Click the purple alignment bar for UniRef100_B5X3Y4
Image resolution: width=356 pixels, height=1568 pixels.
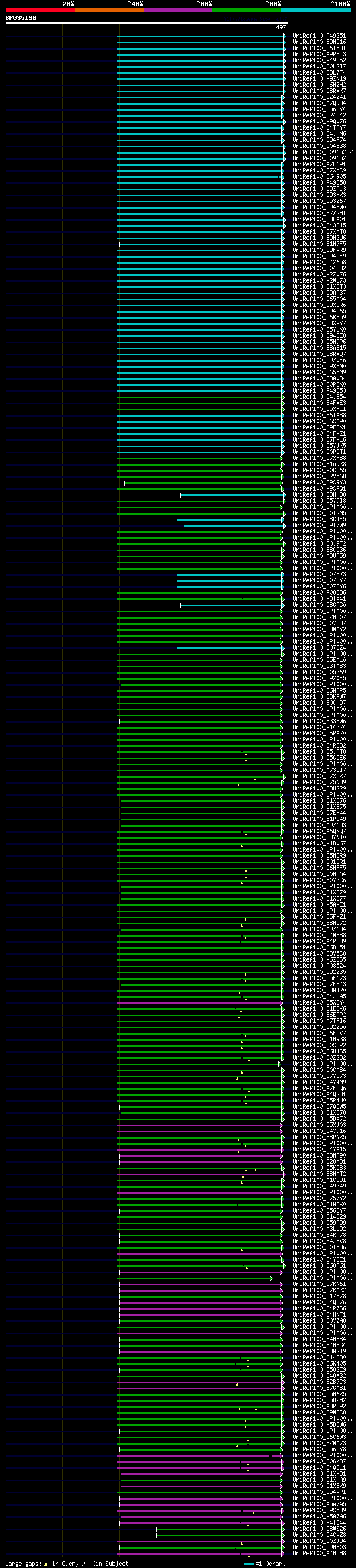pyautogui.click(x=200, y=1003)
